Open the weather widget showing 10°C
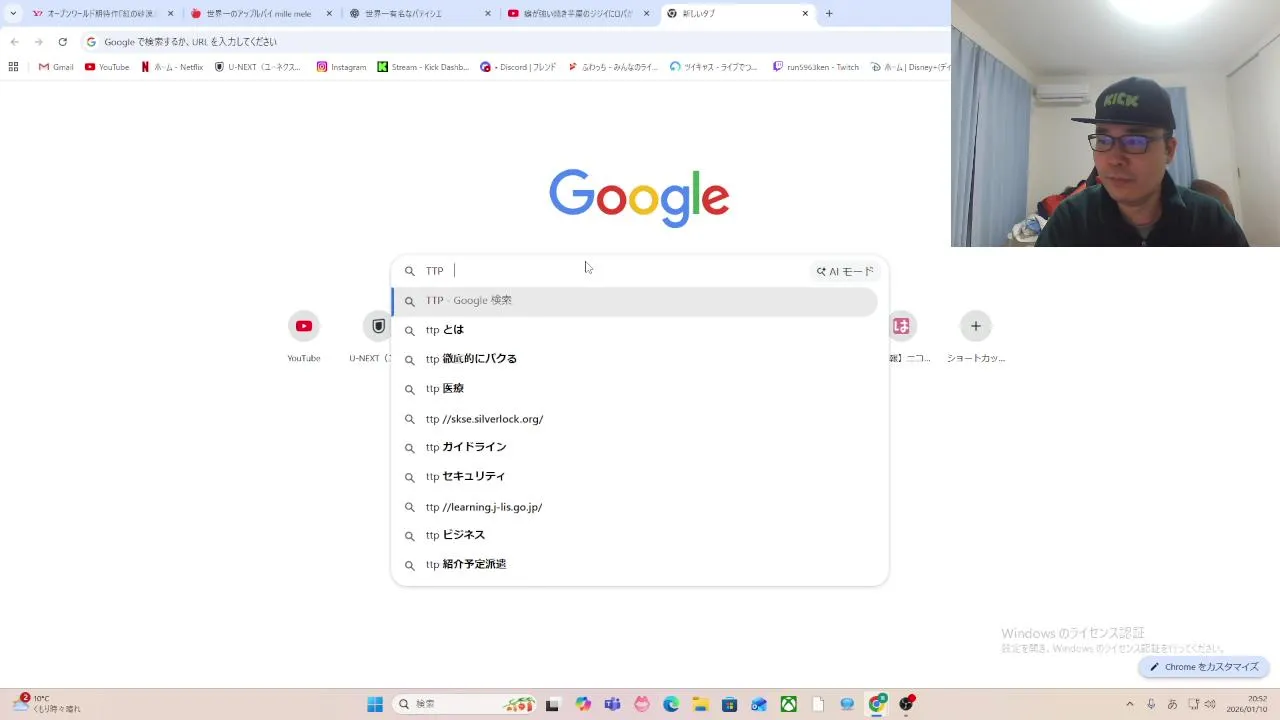This screenshot has height=720, width=1280. coord(47,704)
